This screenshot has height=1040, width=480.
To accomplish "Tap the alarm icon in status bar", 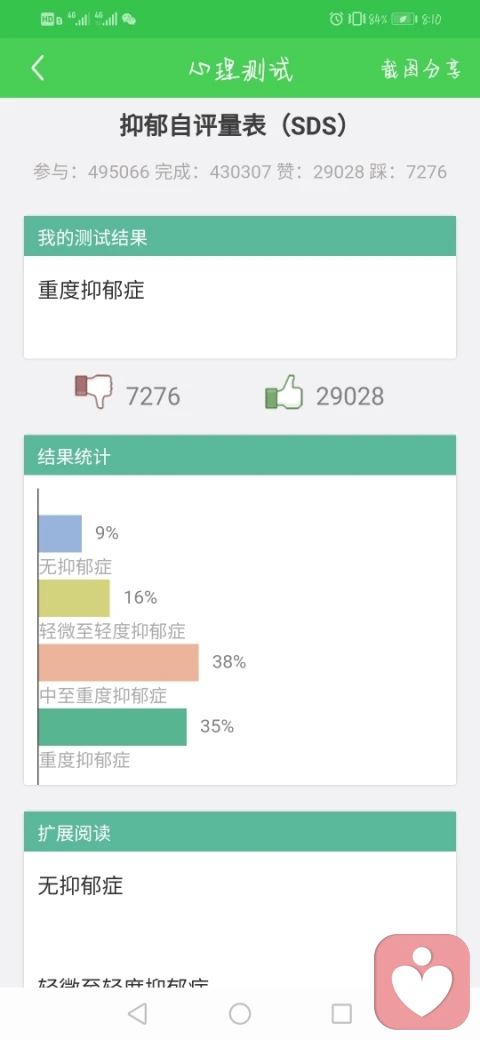I will coord(336,19).
